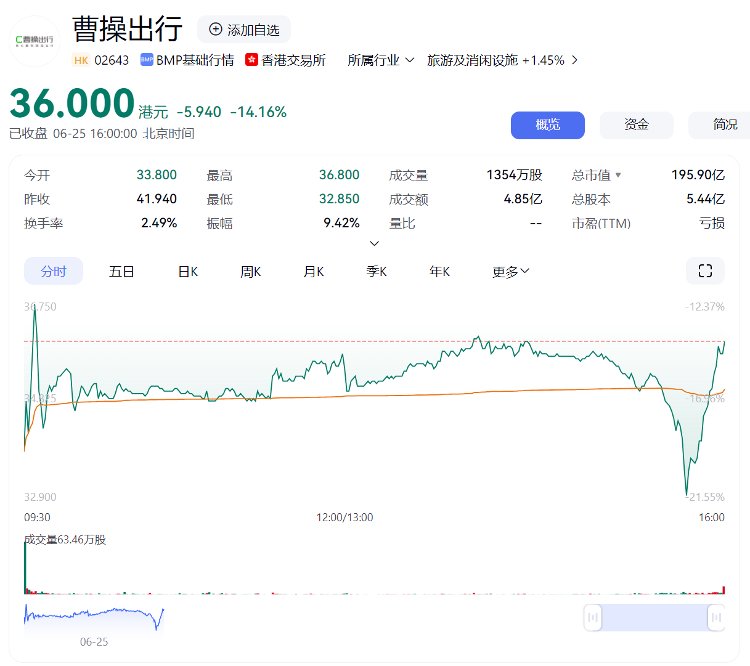Image resolution: width=750 pixels, height=666 pixels.
Task: Switch to the 简况 tab
Action: tap(719, 125)
